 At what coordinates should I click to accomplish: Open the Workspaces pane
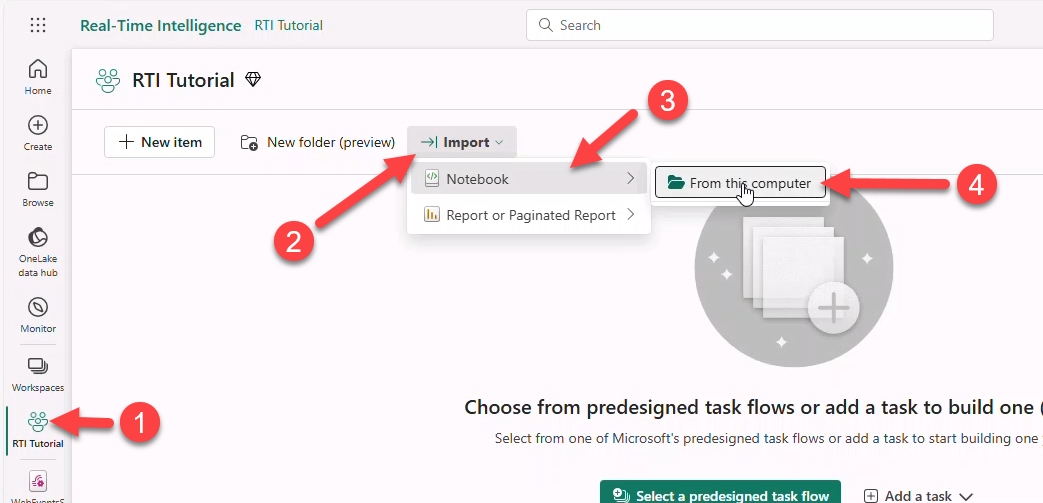[x=38, y=373]
